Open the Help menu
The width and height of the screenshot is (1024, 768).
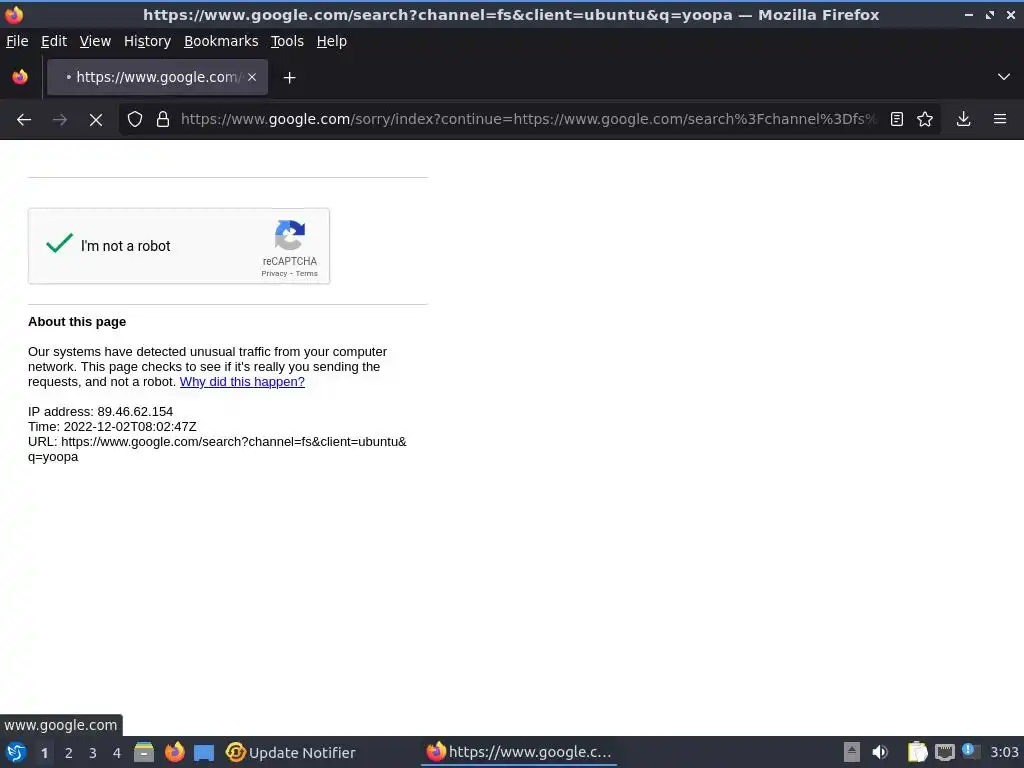(x=332, y=41)
